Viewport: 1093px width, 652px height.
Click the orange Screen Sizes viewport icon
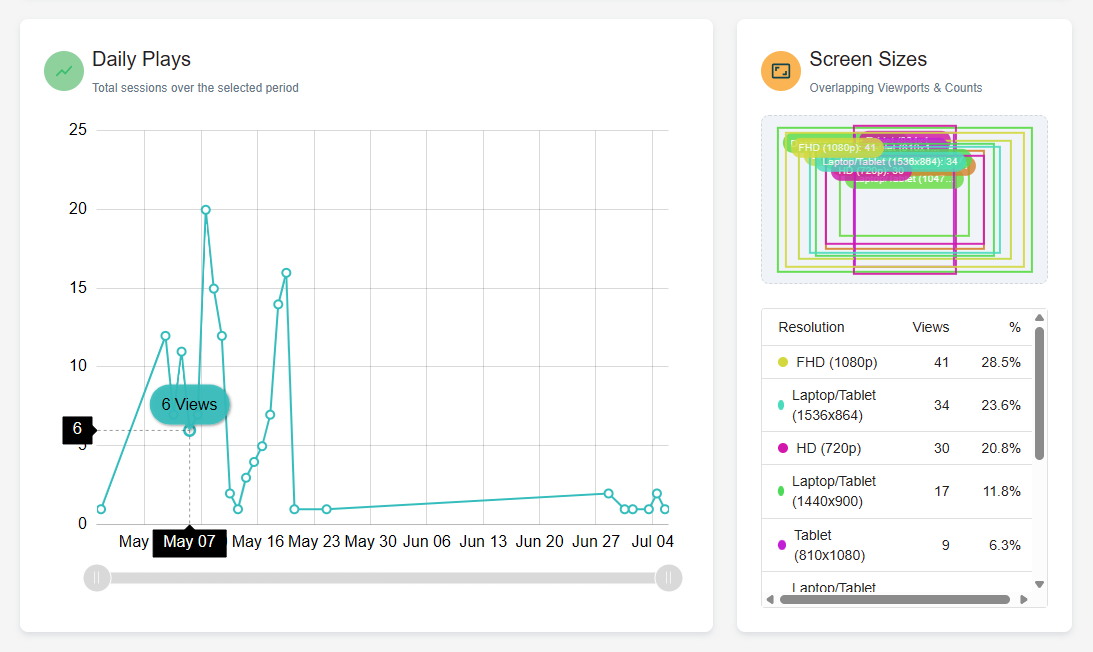(x=781, y=71)
